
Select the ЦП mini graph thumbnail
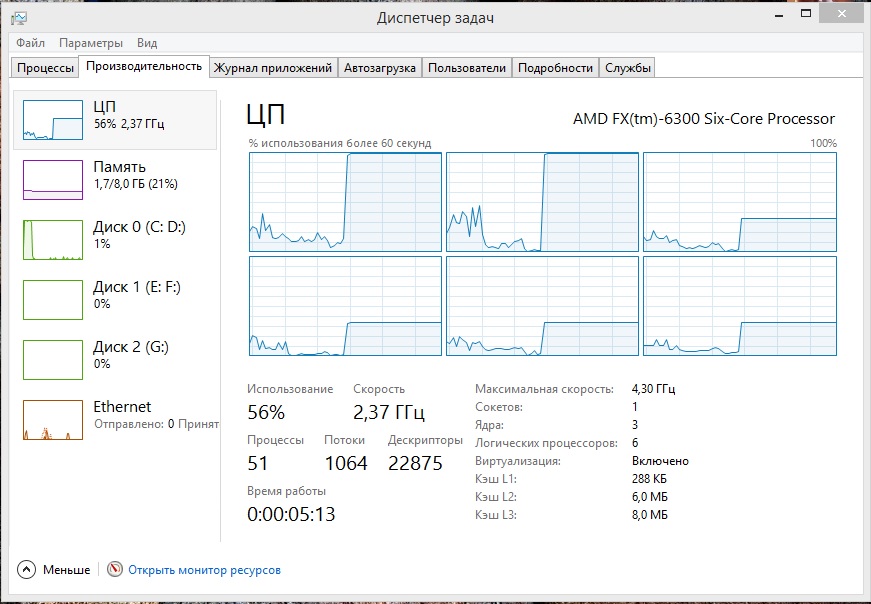click(53, 120)
